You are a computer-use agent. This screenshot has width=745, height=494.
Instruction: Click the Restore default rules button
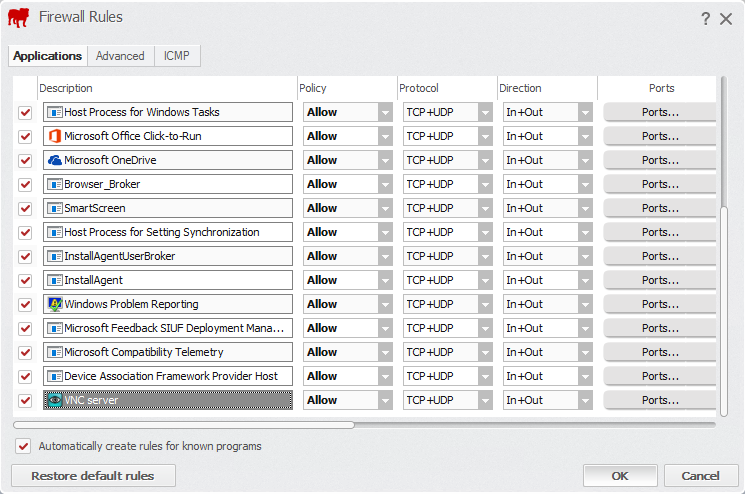[x=93, y=476]
